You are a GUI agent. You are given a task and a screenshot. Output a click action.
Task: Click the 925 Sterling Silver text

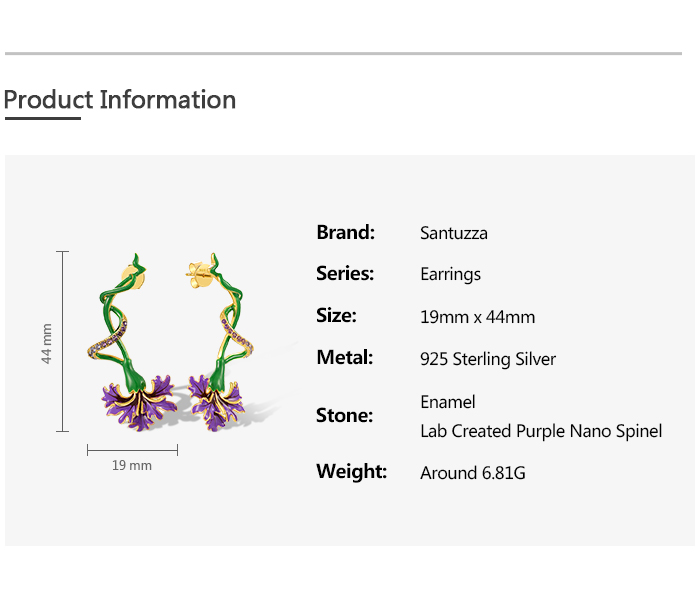[x=488, y=359]
